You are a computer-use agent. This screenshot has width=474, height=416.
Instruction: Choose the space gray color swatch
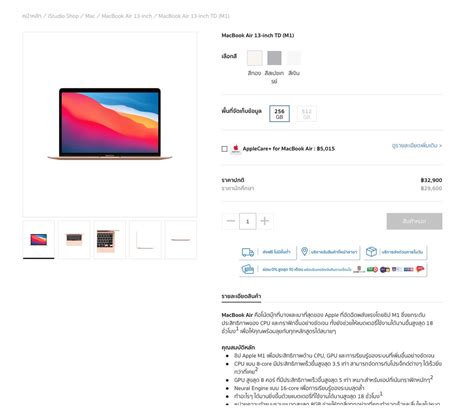coord(274,58)
